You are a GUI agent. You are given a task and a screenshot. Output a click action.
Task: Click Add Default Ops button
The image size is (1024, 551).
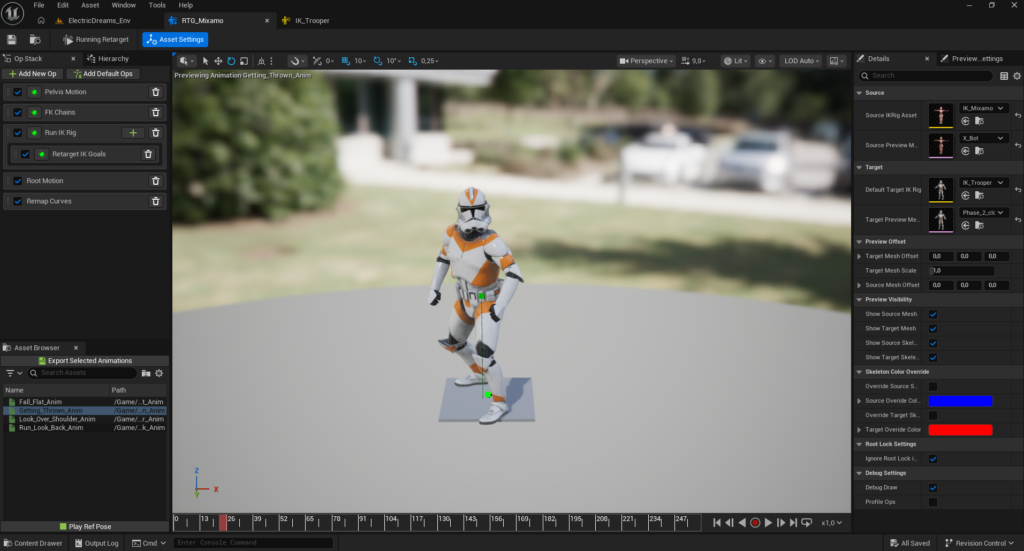(104, 74)
